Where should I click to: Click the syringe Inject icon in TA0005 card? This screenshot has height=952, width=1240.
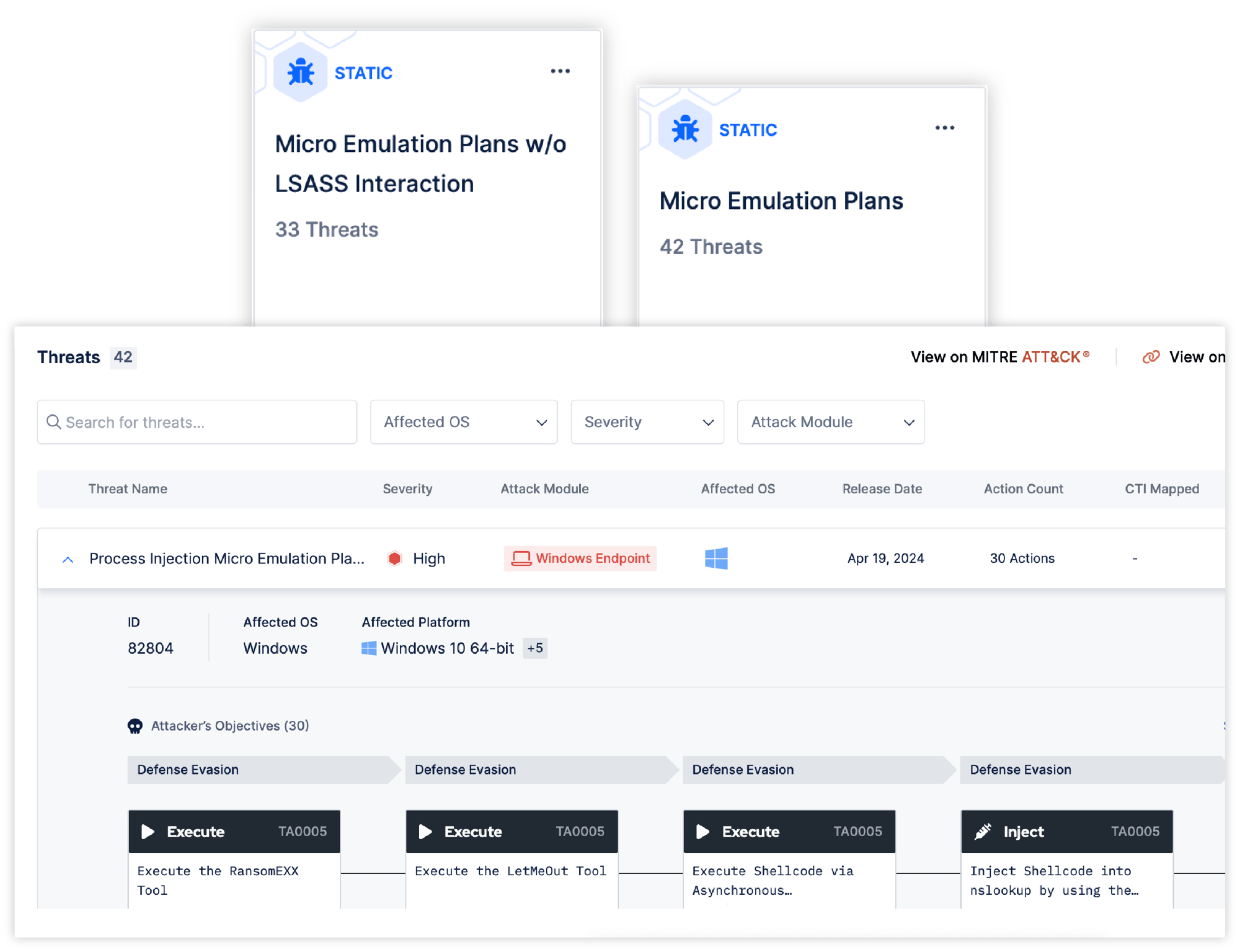(x=983, y=831)
